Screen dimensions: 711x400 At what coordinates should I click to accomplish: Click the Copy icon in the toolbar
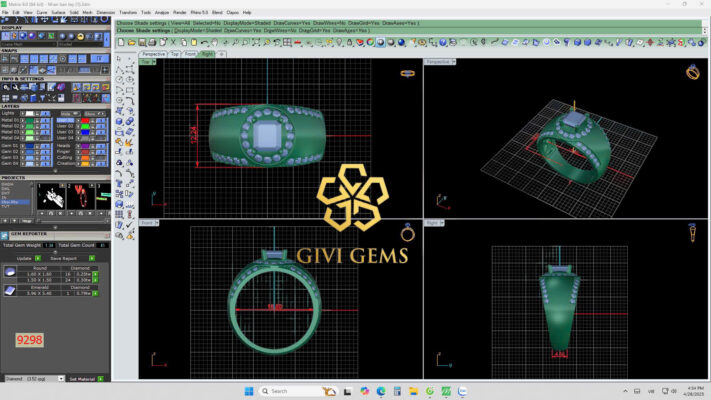coord(184,42)
